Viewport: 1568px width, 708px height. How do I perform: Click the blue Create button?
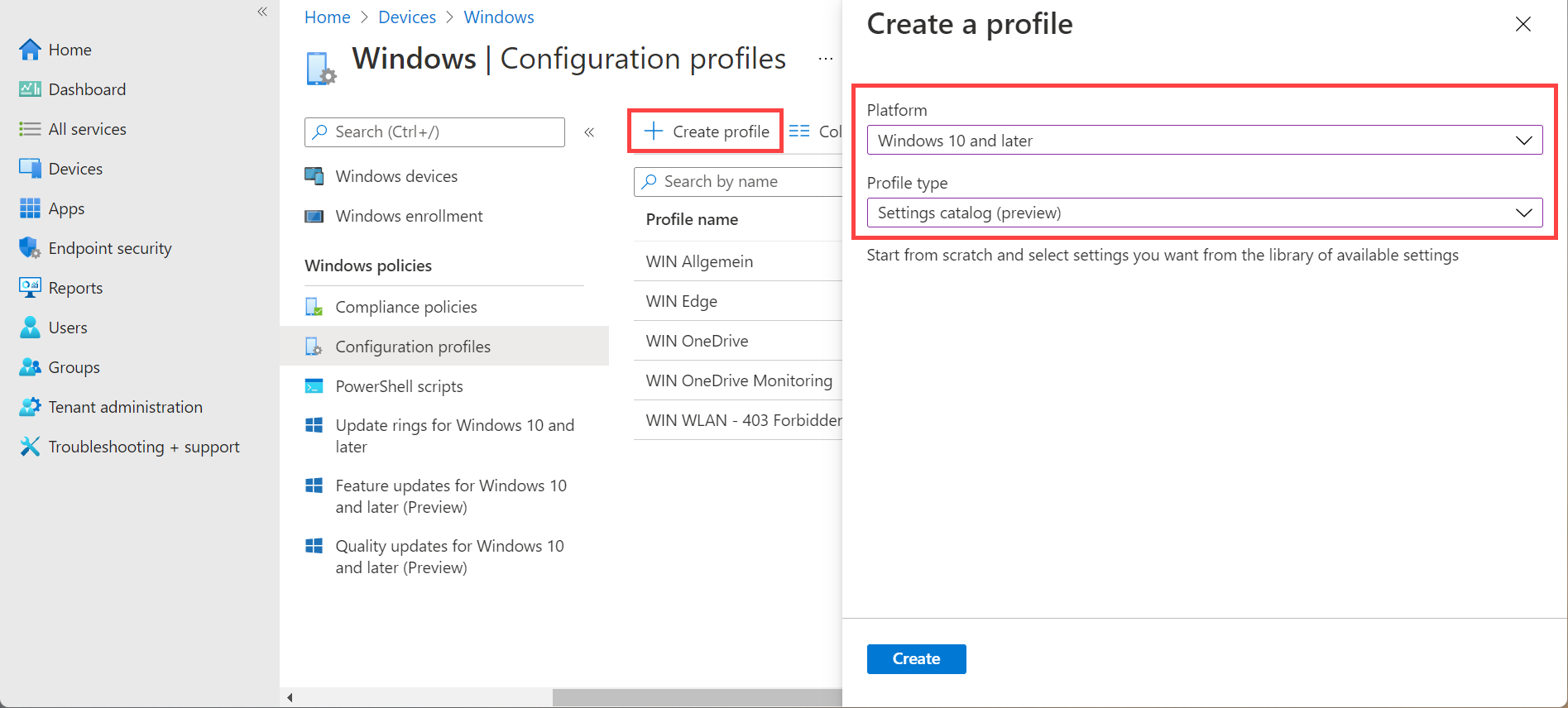916,659
